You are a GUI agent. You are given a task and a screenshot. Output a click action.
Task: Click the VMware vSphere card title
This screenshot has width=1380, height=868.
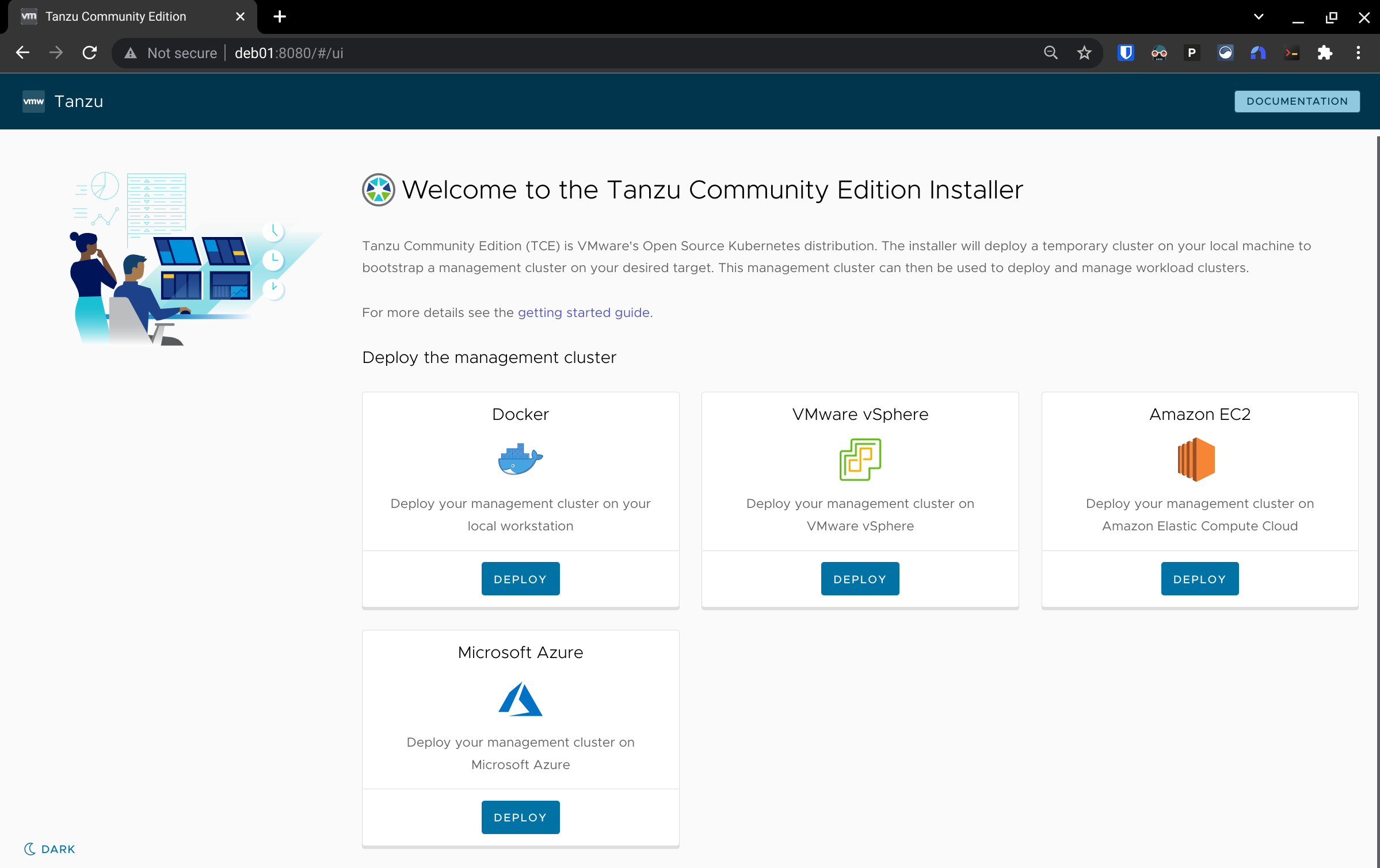pyautogui.click(x=860, y=414)
